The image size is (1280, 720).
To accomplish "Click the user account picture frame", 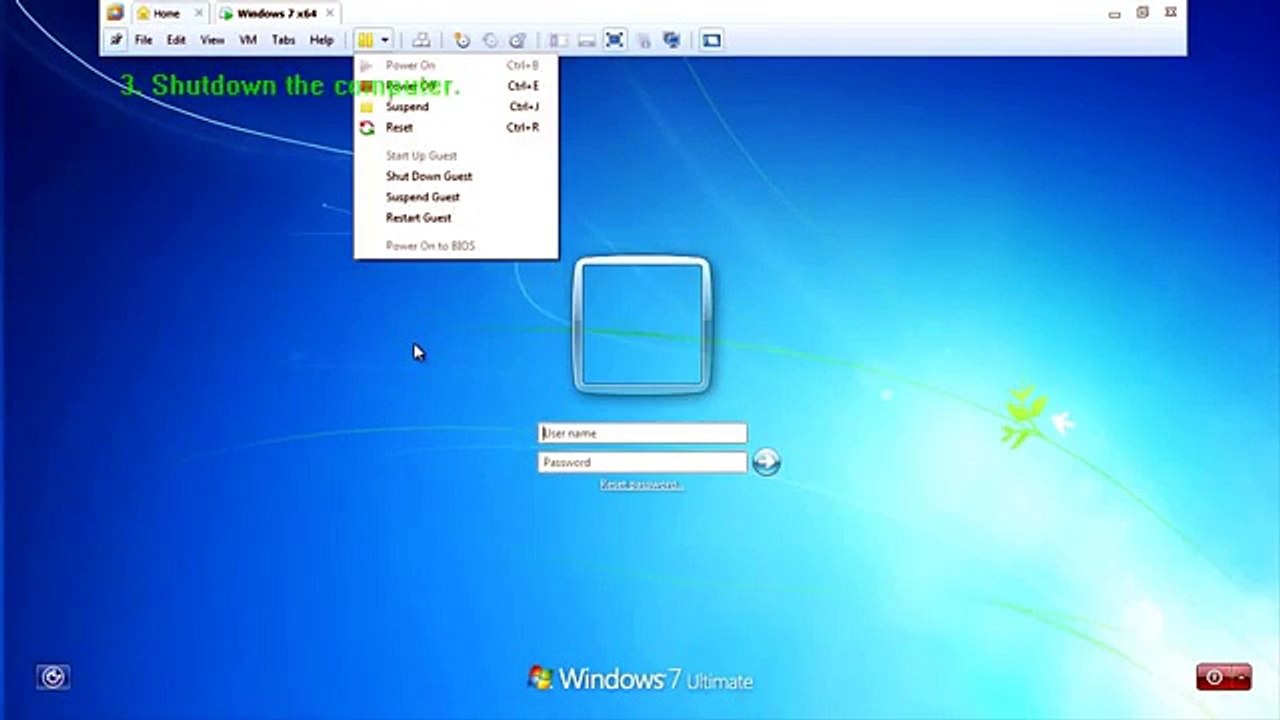I will [642, 325].
